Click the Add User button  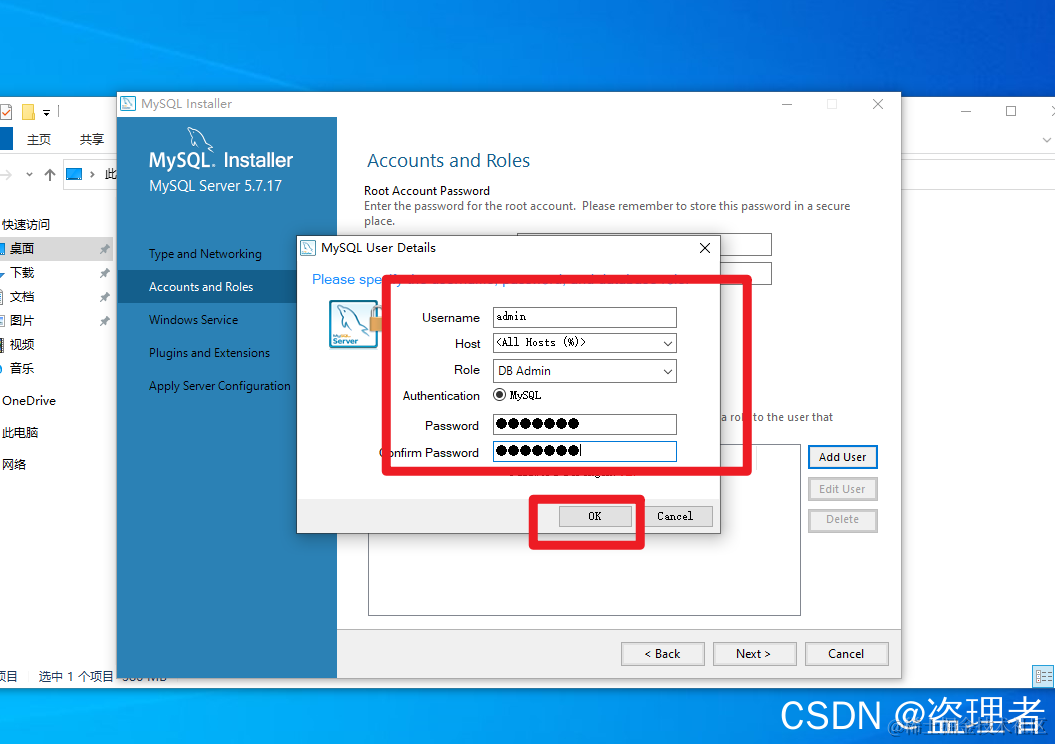pyautogui.click(x=842, y=457)
